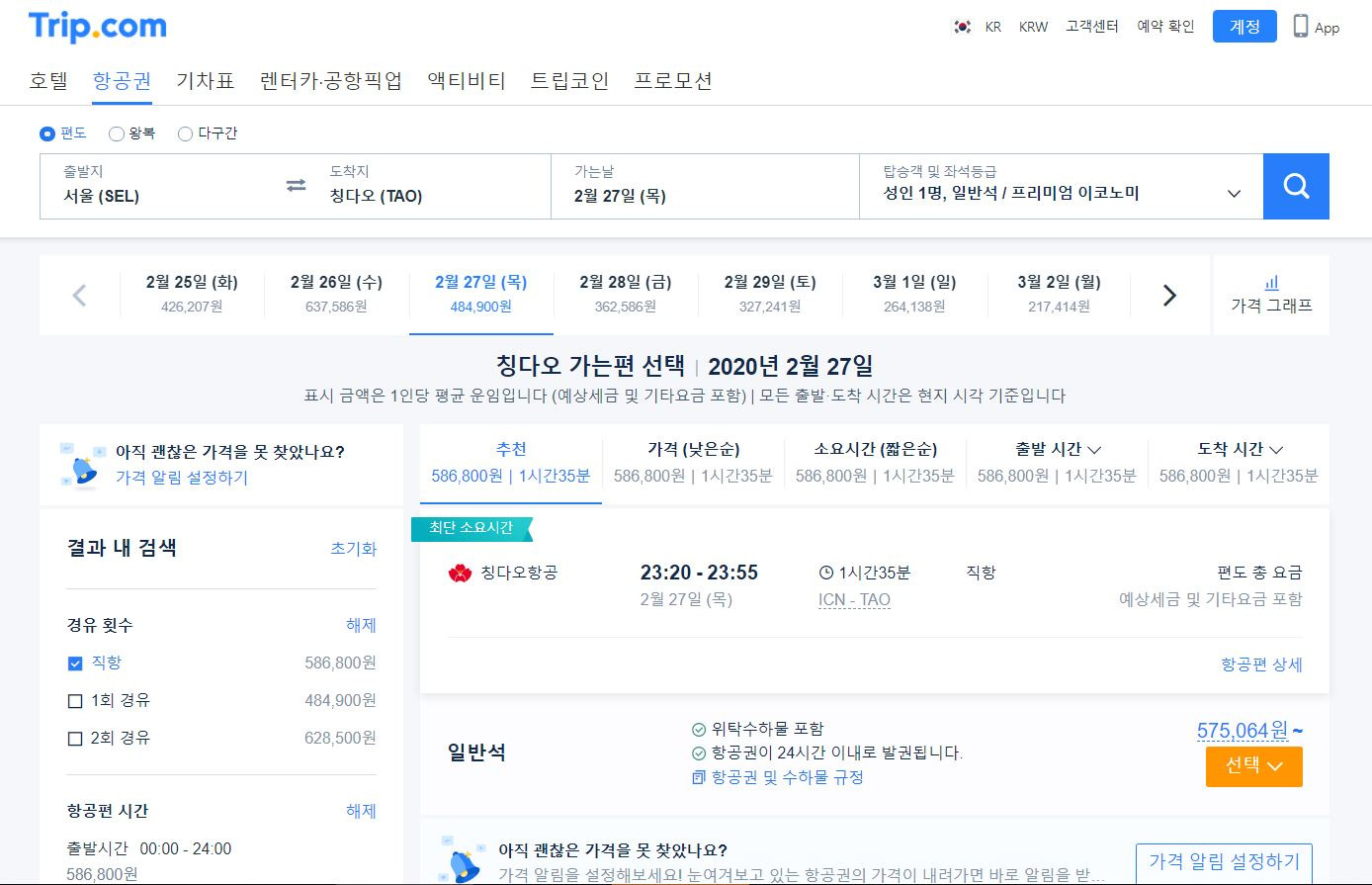
Task: Open the 렌터카·공항픽업 tab
Action: (331, 81)
